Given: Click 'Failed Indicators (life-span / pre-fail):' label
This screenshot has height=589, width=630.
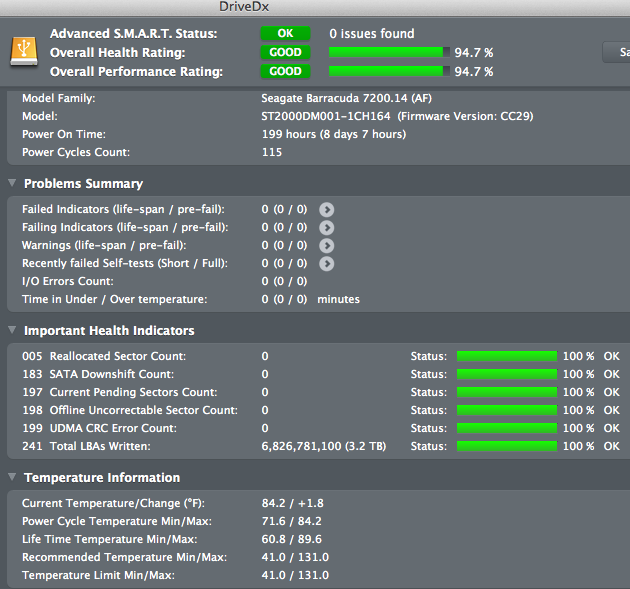Looking at the screenshot, I should tap(123, 209).
